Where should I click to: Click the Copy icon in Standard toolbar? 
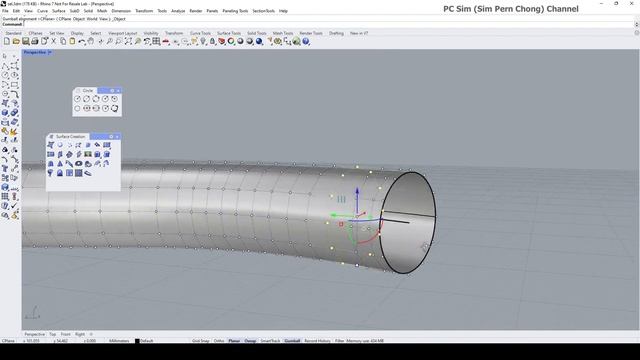63,41
